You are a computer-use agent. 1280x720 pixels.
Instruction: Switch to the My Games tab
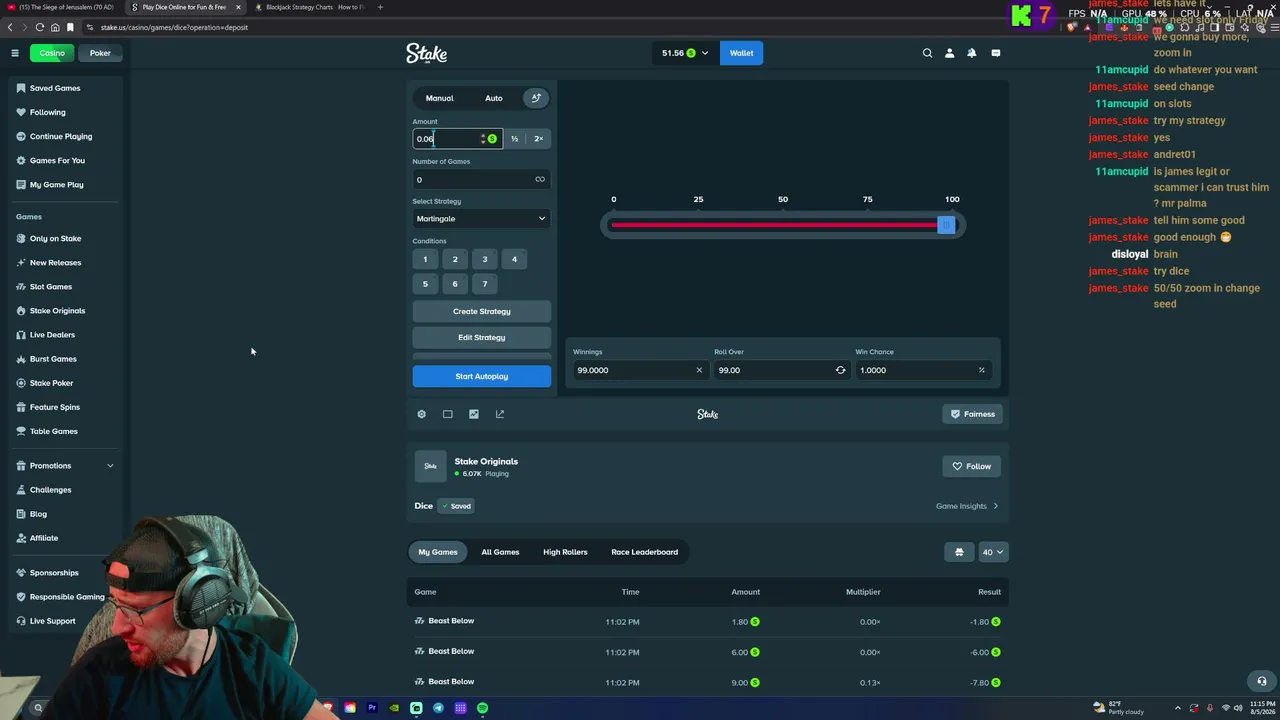(x=438, y=552)
